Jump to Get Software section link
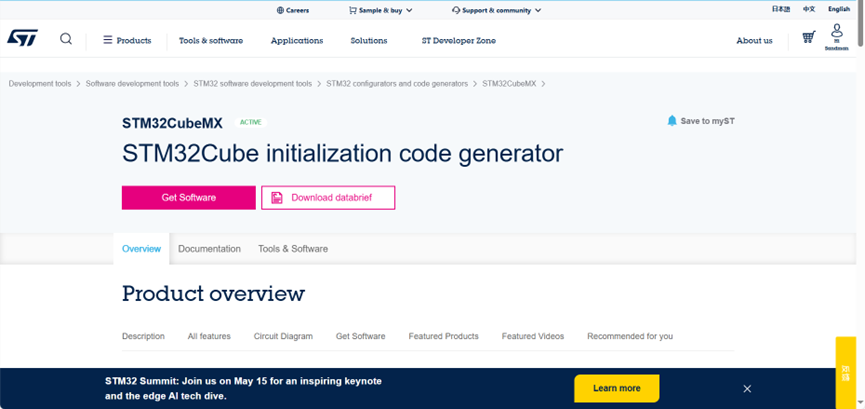The image size is (865, 409). pos(361,336)
